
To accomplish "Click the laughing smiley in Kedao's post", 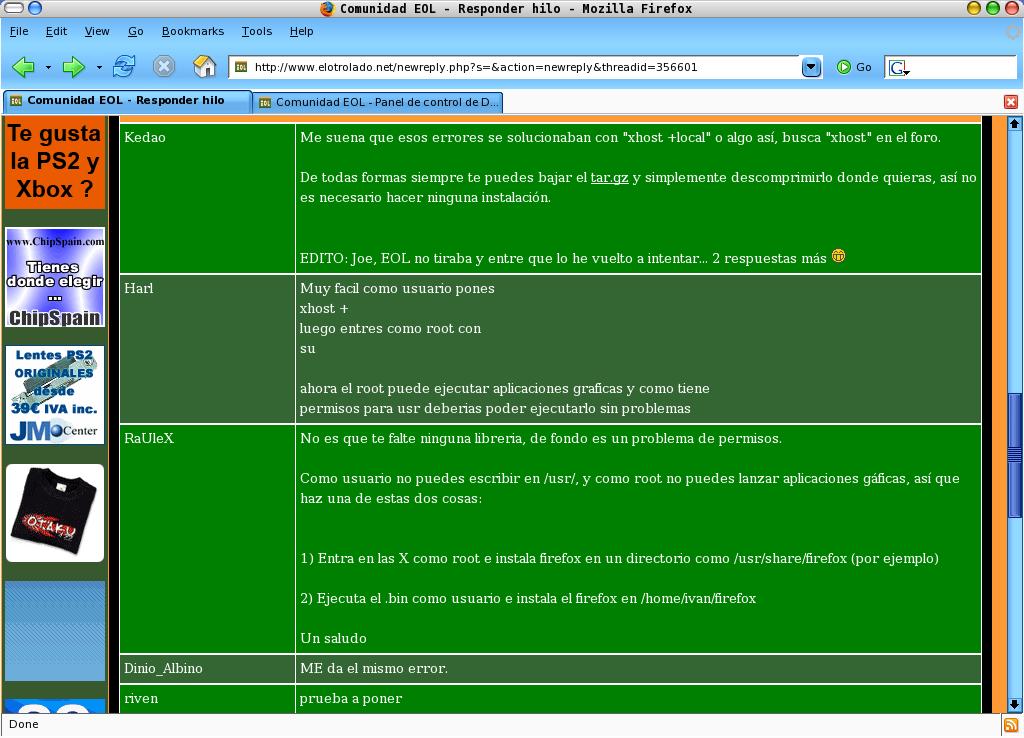I will (839, 256).
